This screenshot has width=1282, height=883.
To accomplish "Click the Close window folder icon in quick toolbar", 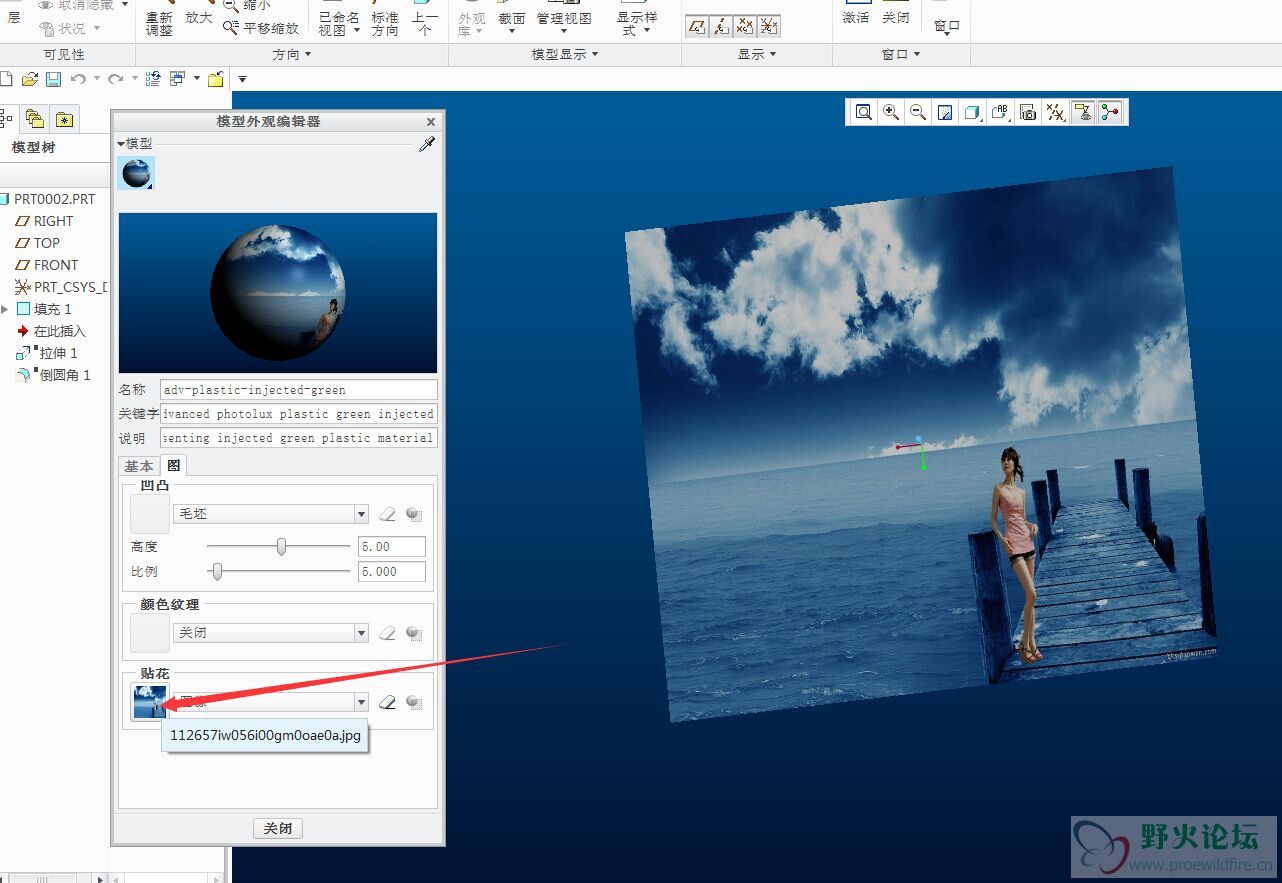I will pyautogui.click(x=215, y=79).
